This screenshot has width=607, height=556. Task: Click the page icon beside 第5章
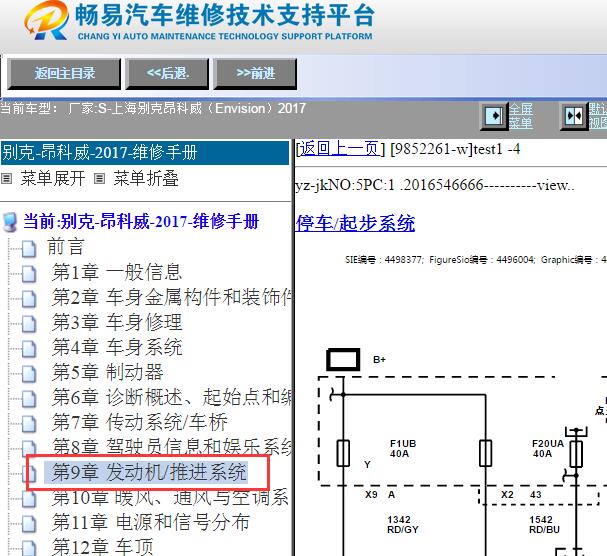click(x=29, y=374)
